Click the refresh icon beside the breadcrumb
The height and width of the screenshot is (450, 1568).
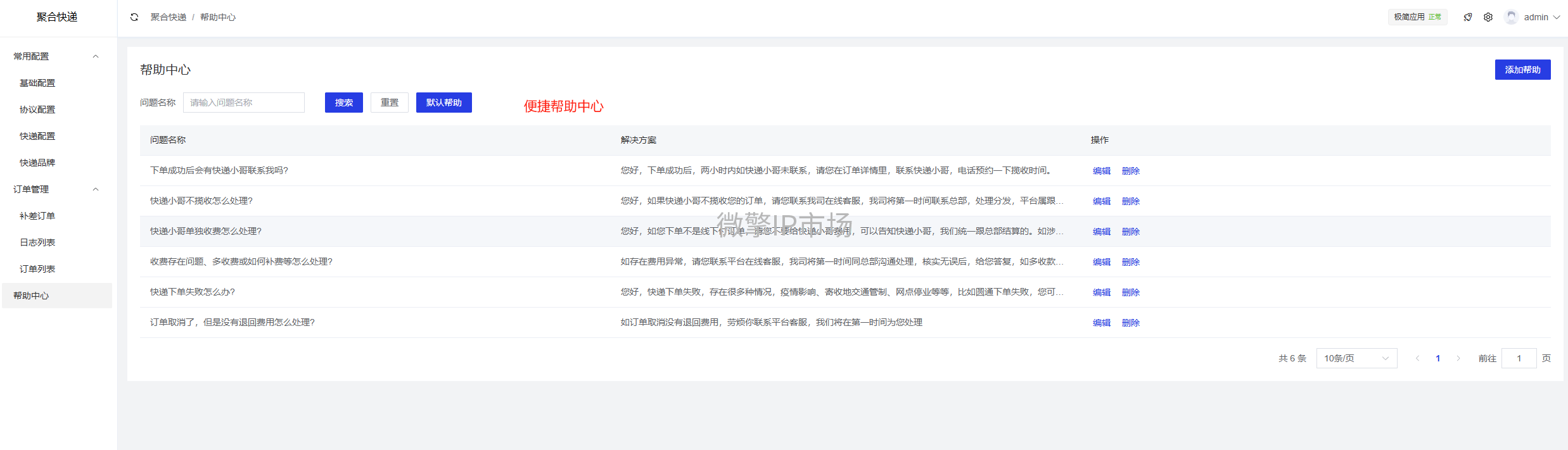tap(134, 17)
